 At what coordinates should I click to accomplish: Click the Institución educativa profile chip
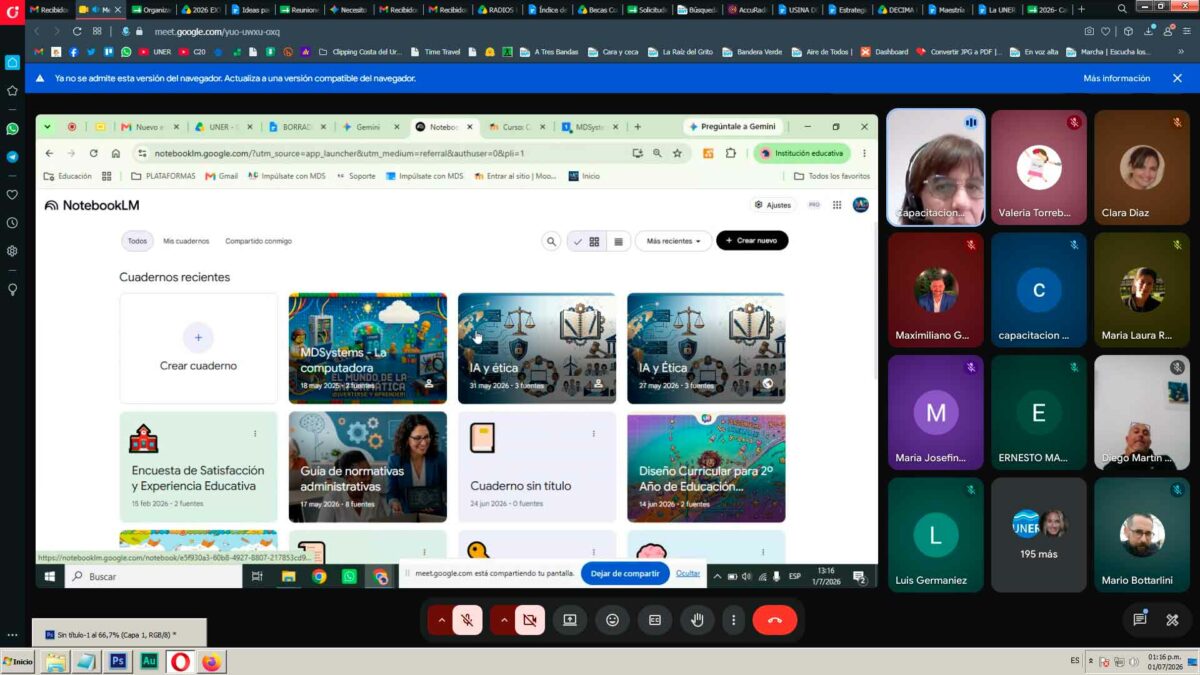[x=802, y=153]
